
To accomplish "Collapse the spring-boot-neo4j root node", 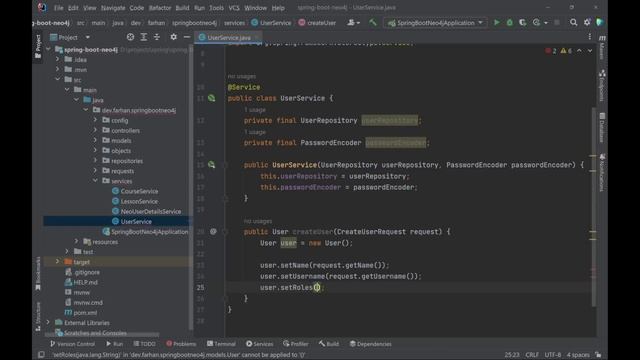I will point(49,49).
